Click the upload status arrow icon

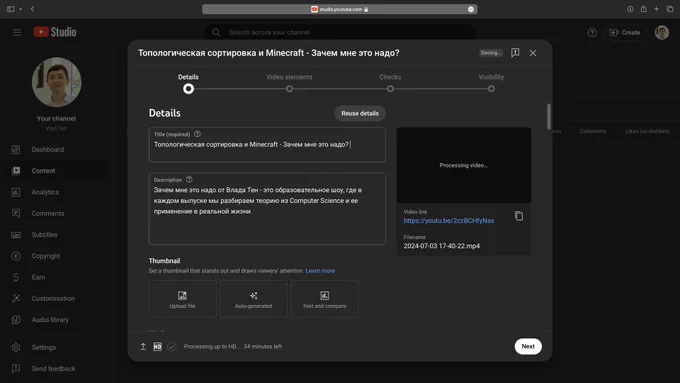143,347
